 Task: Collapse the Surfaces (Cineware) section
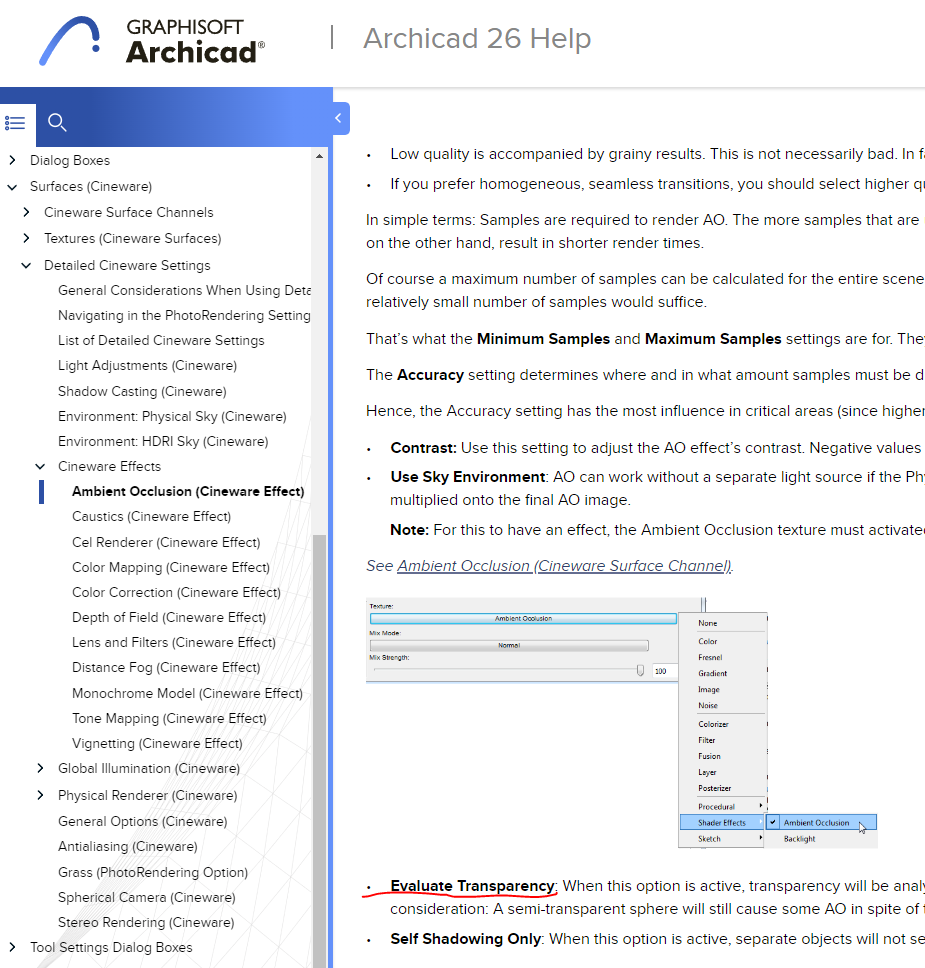coord(12,186)
